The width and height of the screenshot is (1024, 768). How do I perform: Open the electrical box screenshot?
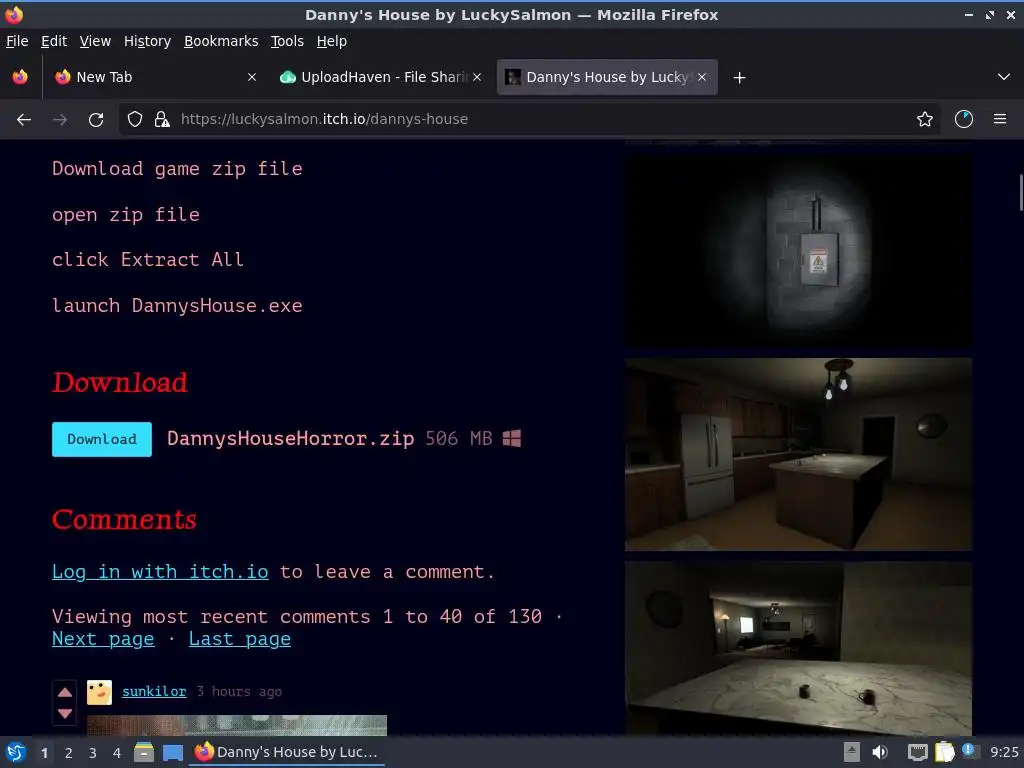[x=798, y=251]
